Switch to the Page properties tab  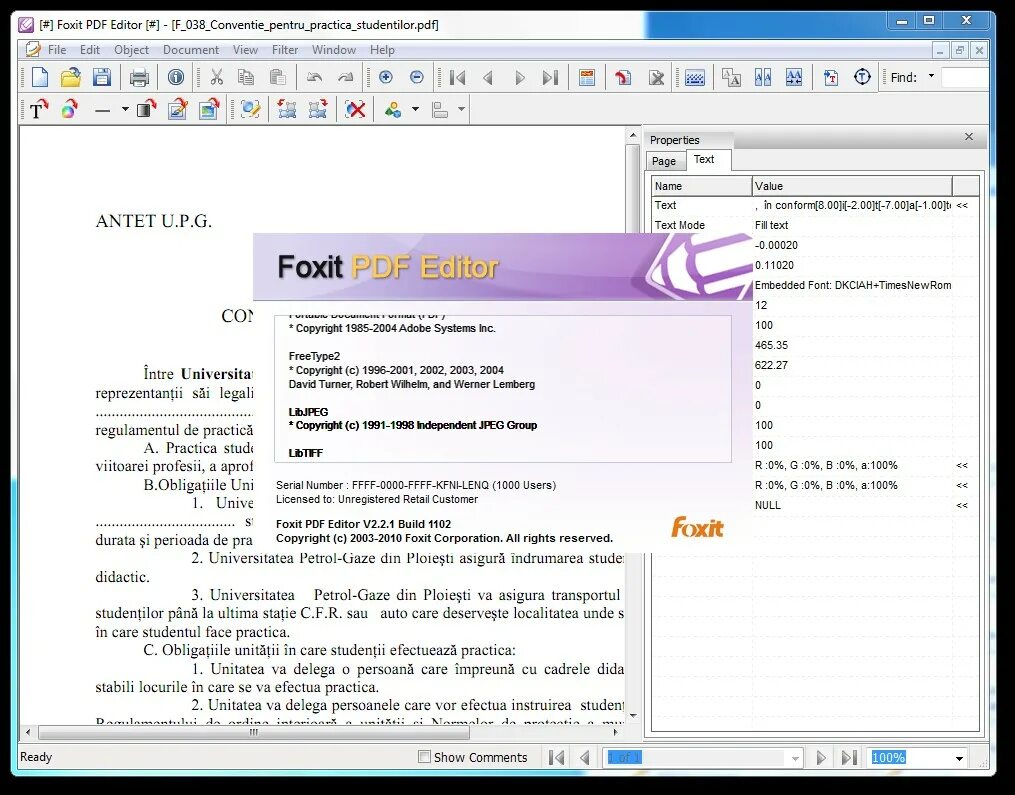(x=664, y=161)
